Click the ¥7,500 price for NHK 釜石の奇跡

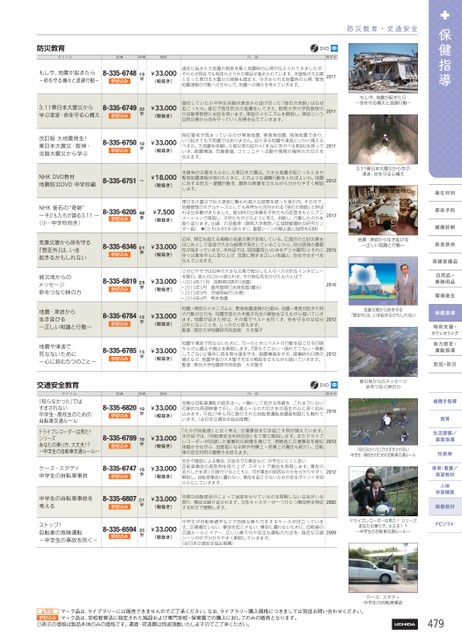point(163,212)
